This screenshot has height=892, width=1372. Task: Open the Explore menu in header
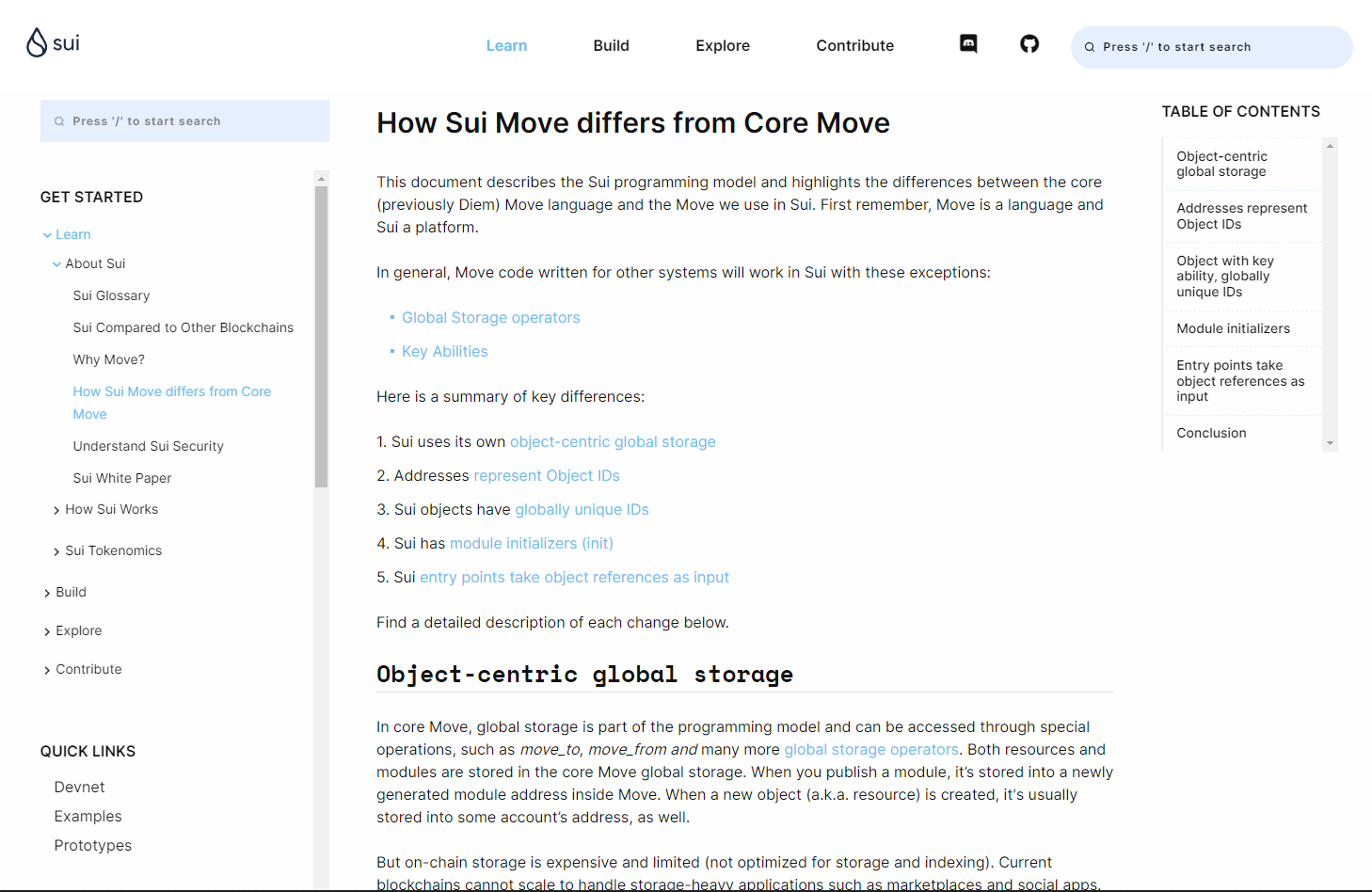pos(723,45)
